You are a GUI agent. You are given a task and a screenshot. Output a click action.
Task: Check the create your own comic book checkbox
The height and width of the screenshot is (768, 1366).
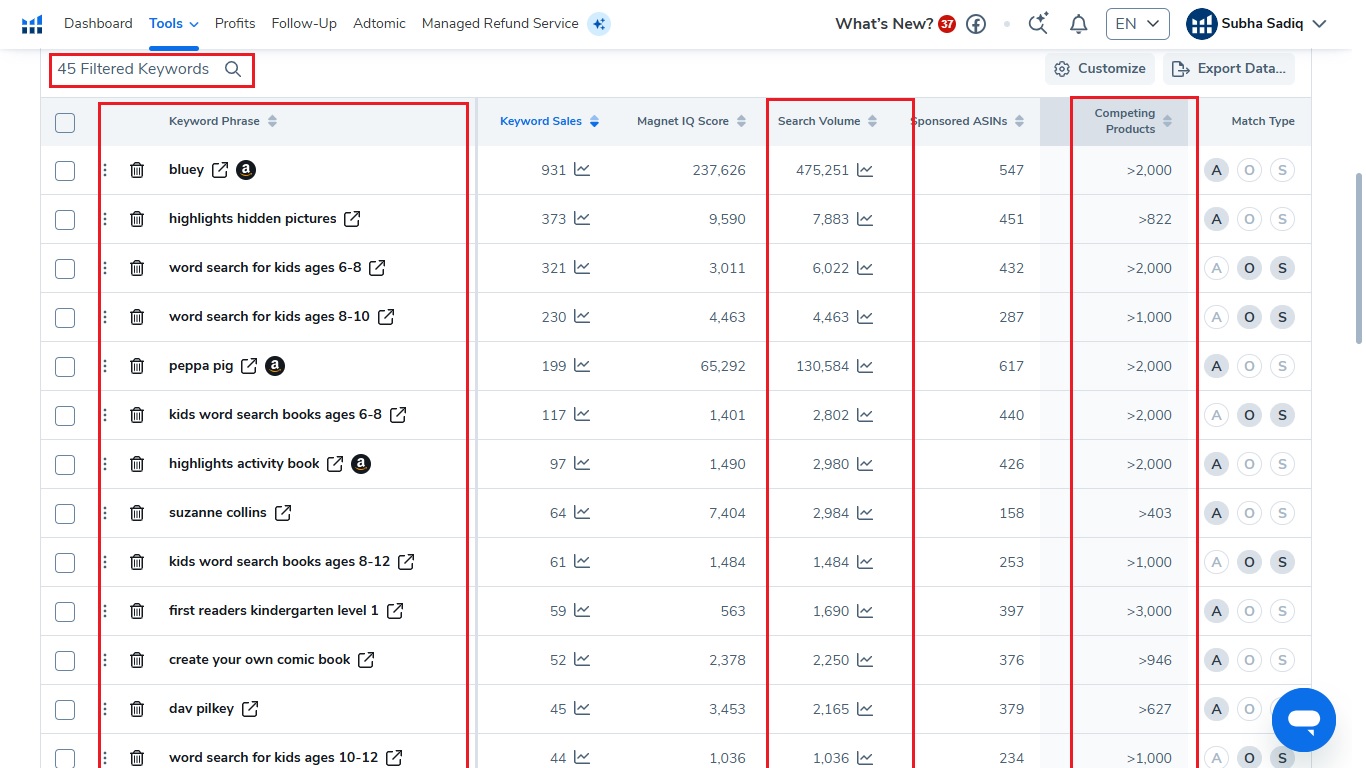pos(65,660)
